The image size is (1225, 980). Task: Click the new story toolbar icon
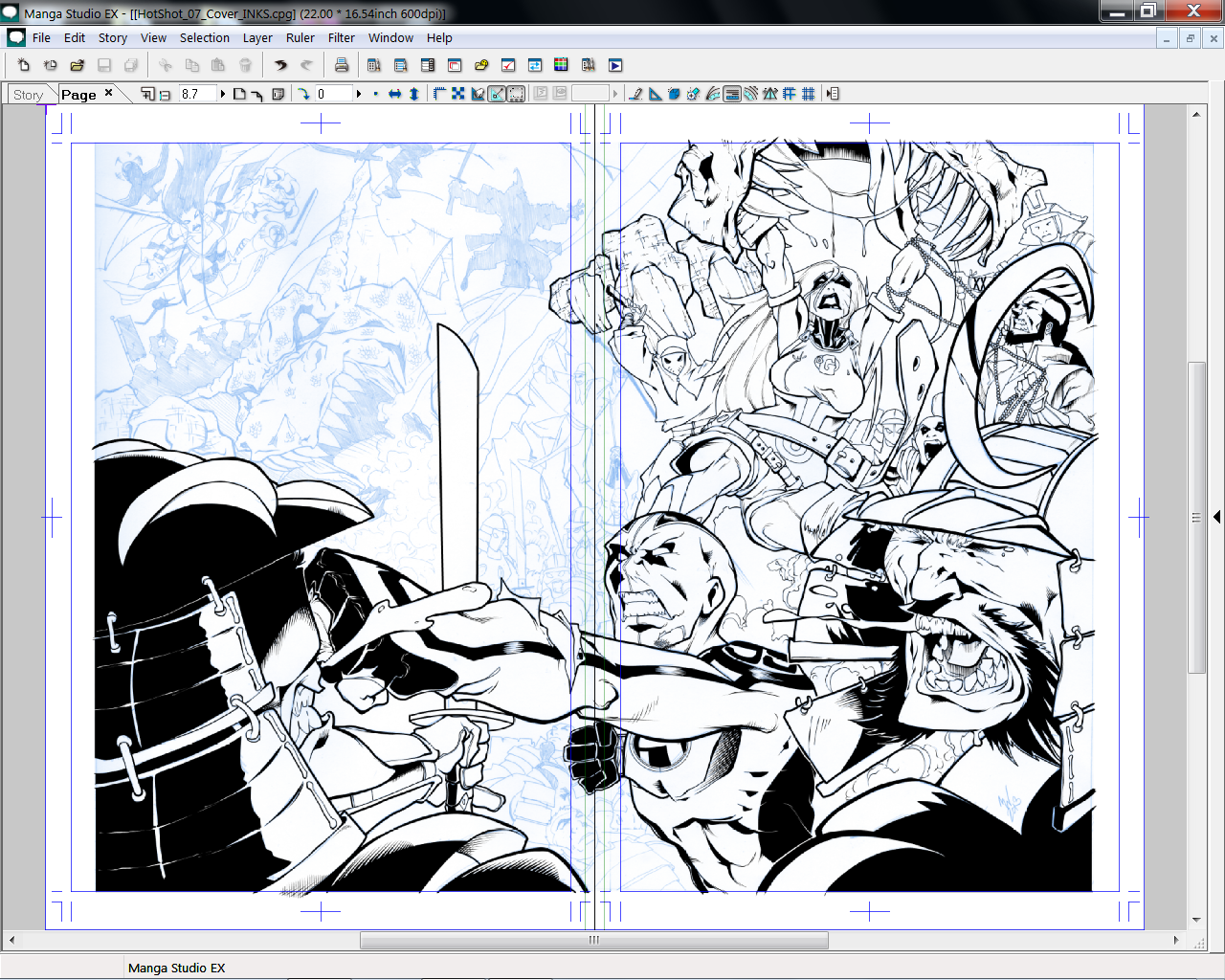(51, 65)
